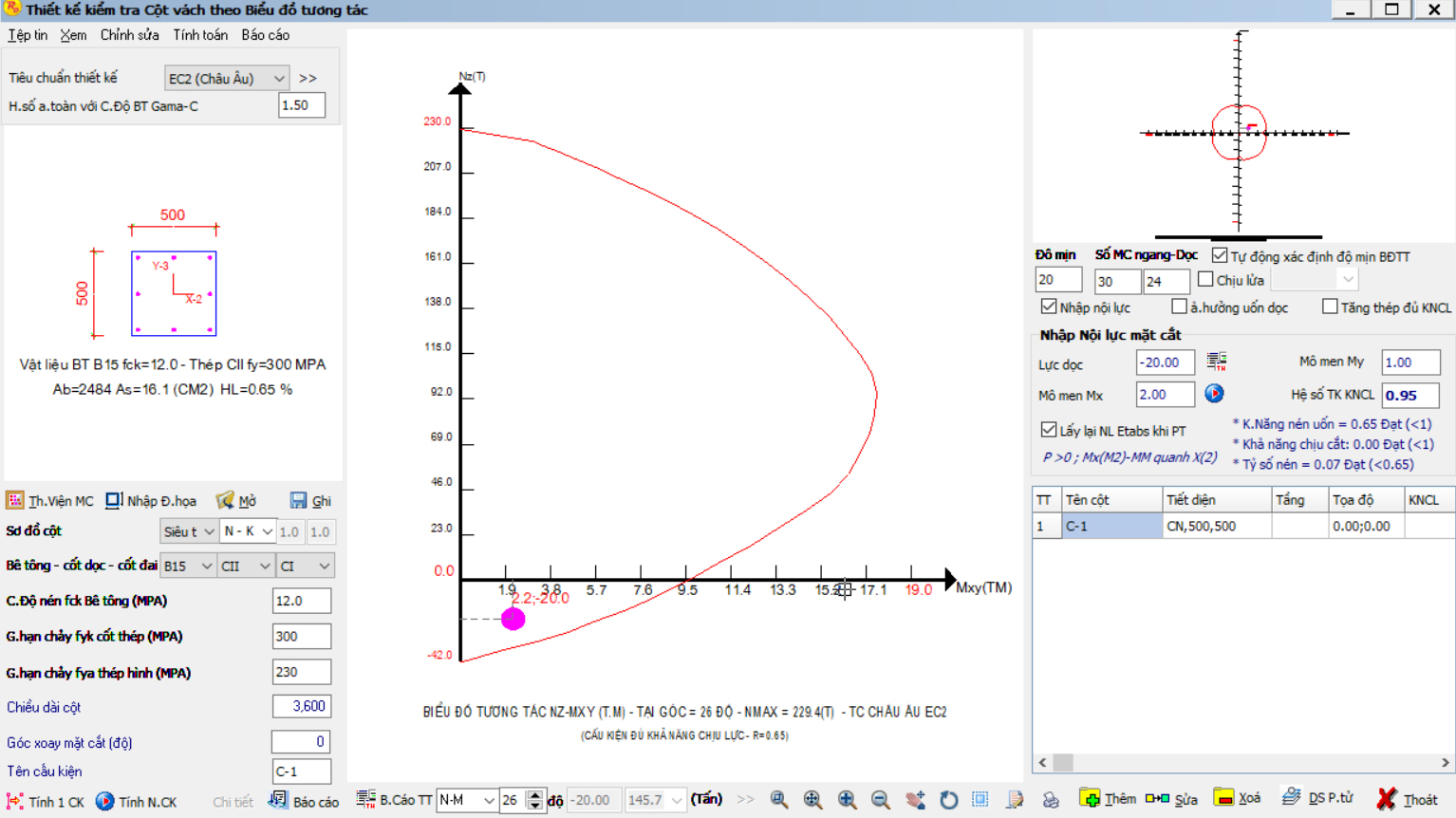Open the Báo cáo report beside Chi tiết
1456x818 pixels.
[x=304, y=802]
